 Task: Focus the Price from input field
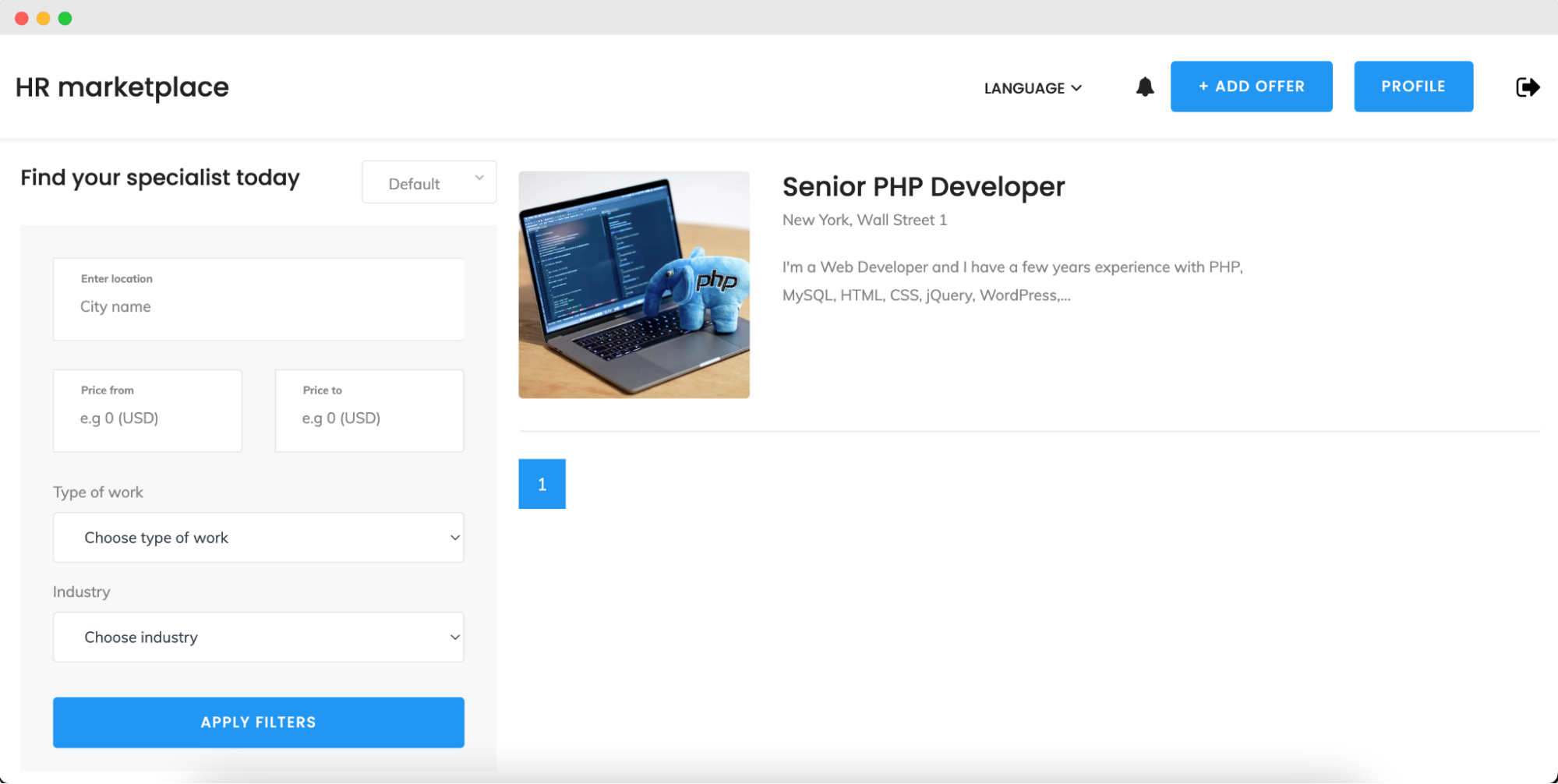[147, 411]
